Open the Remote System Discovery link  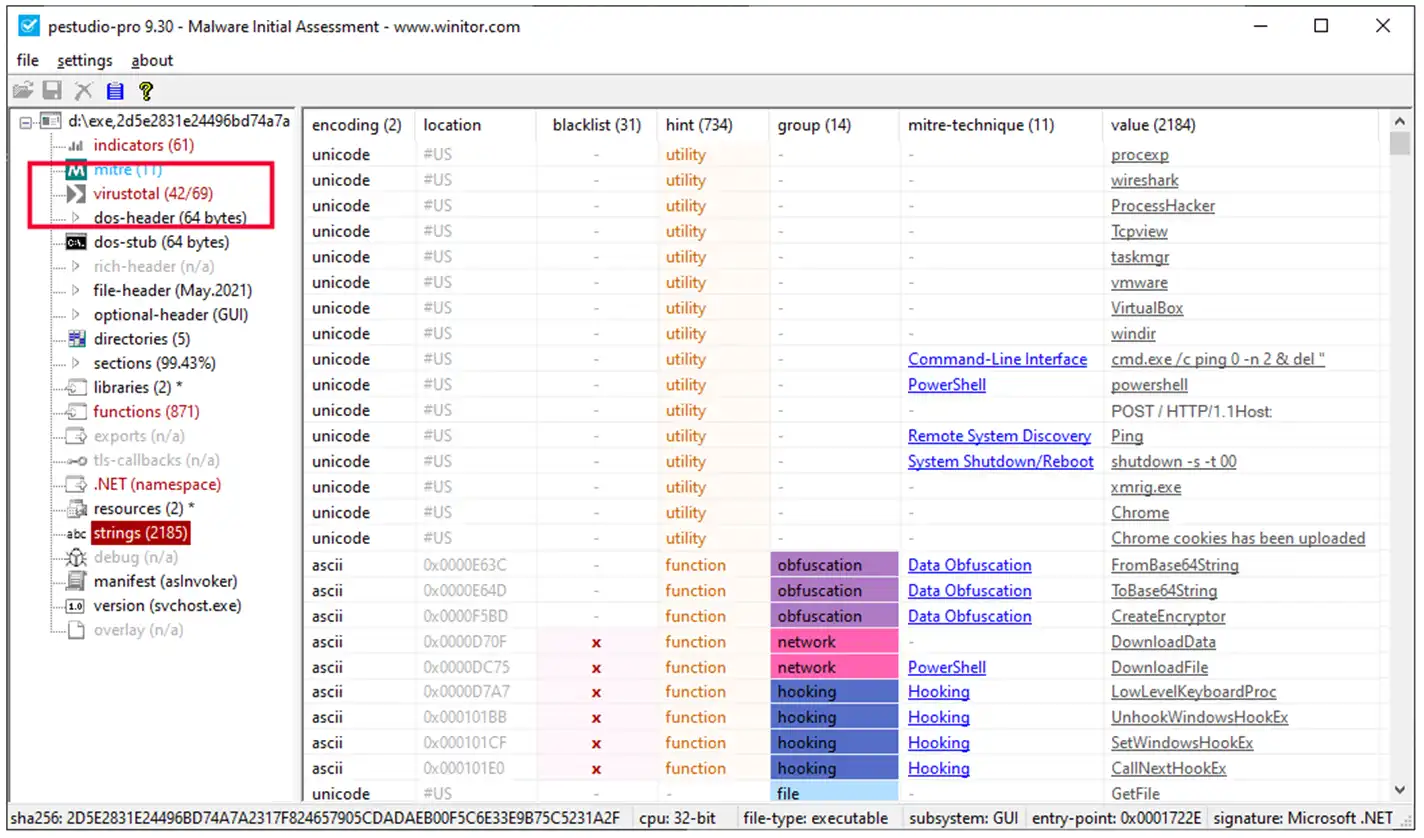point(999,436)
